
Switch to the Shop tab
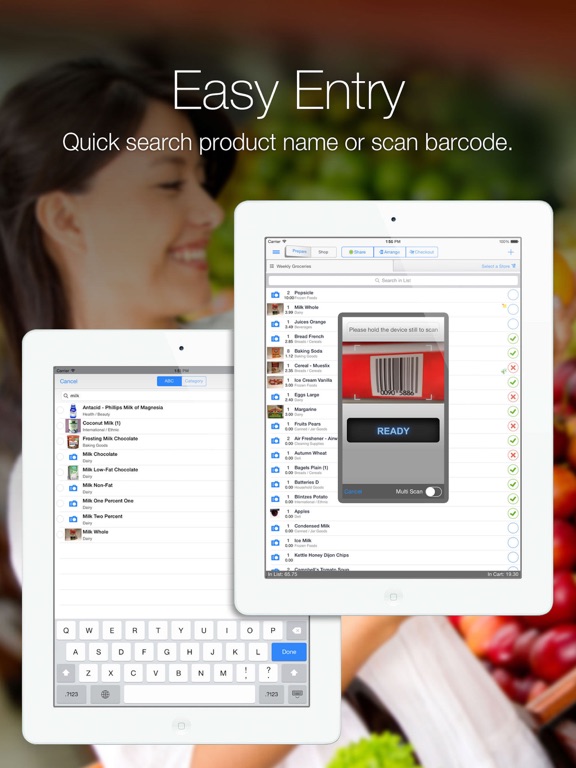point(323,252)
